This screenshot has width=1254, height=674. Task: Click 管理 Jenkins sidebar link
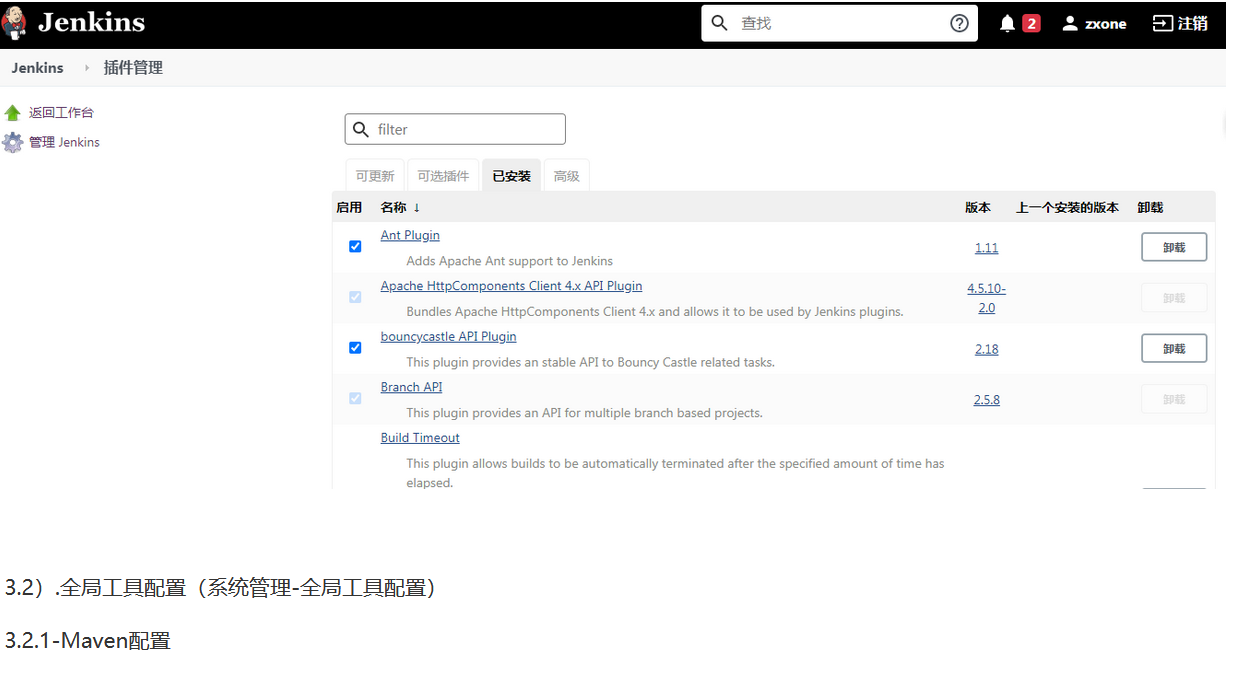(x=64, y=142)
